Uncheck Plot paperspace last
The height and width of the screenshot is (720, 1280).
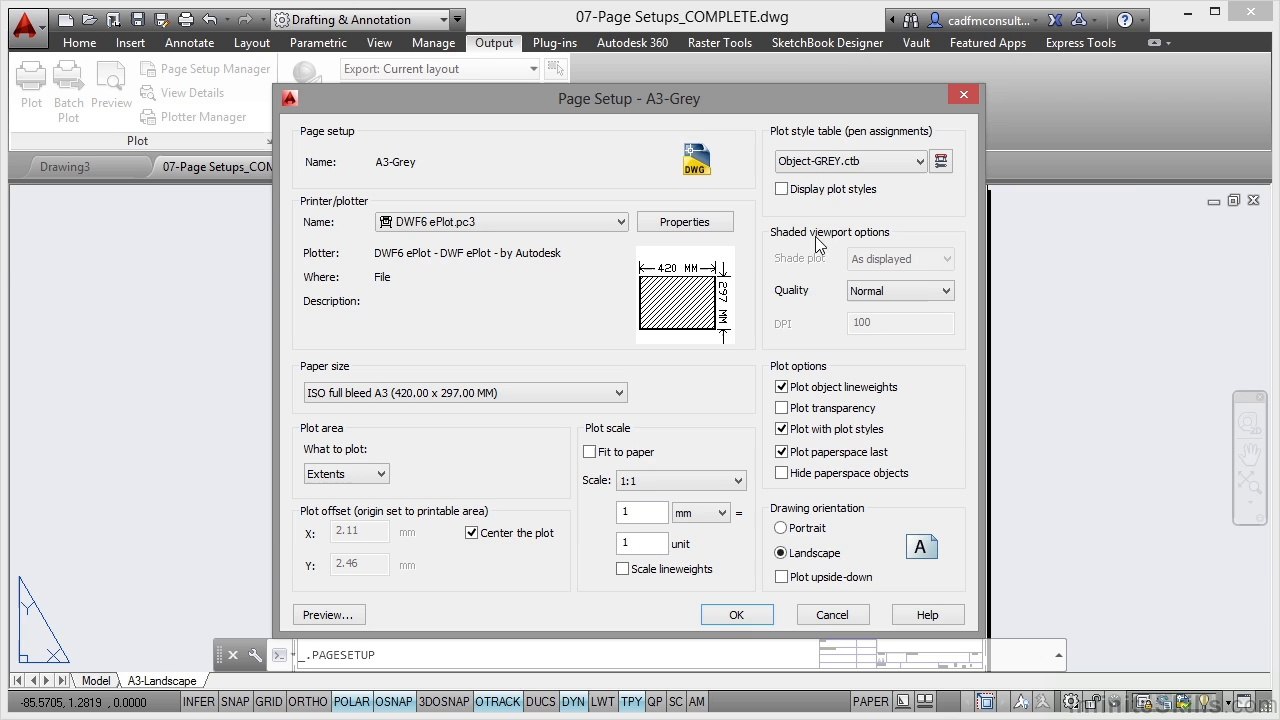point(782,452)
